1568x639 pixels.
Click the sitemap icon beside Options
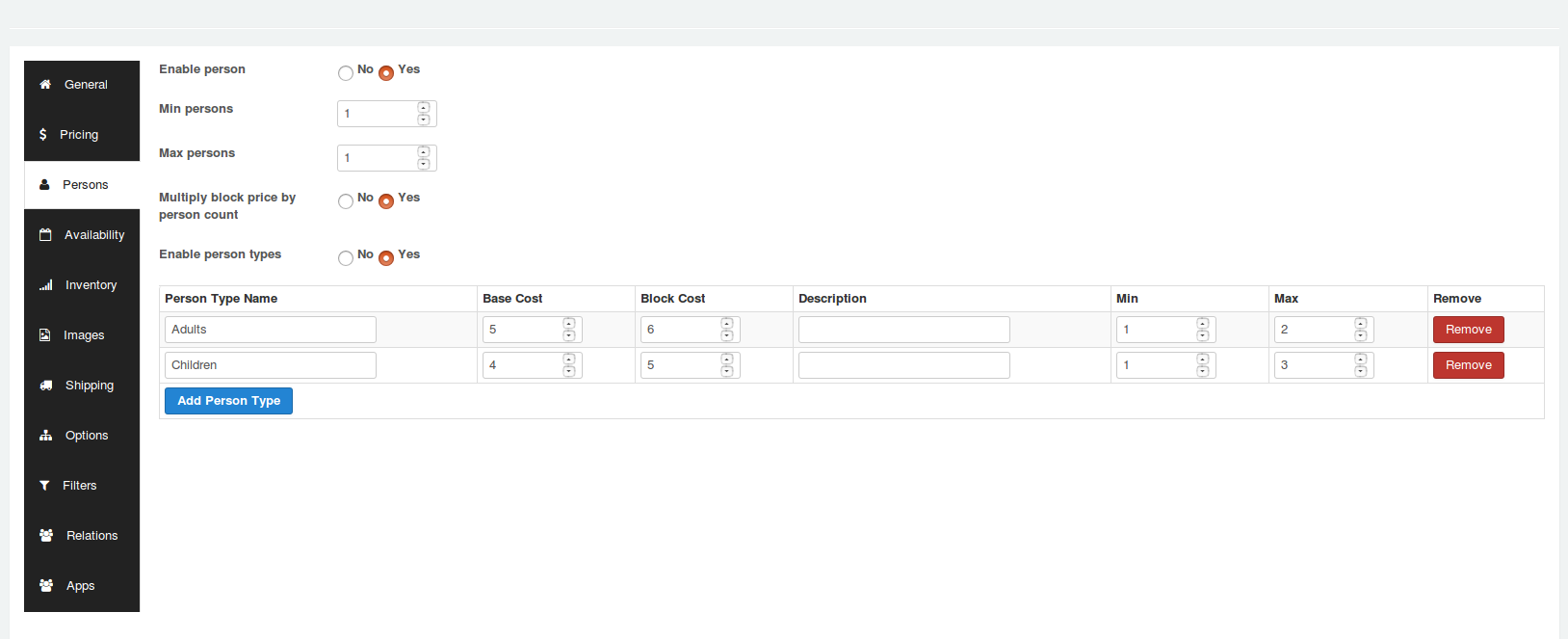coord(45,436)
